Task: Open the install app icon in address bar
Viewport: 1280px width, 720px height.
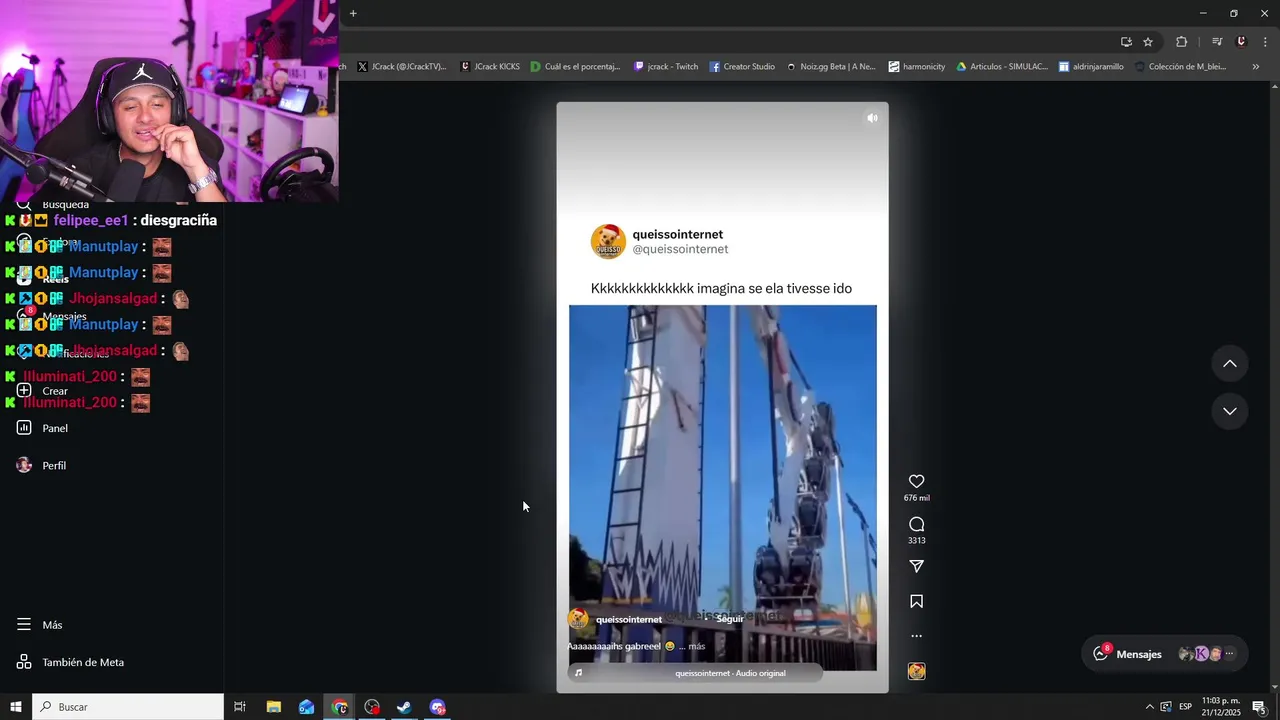Action: (x=1126, y=42)
